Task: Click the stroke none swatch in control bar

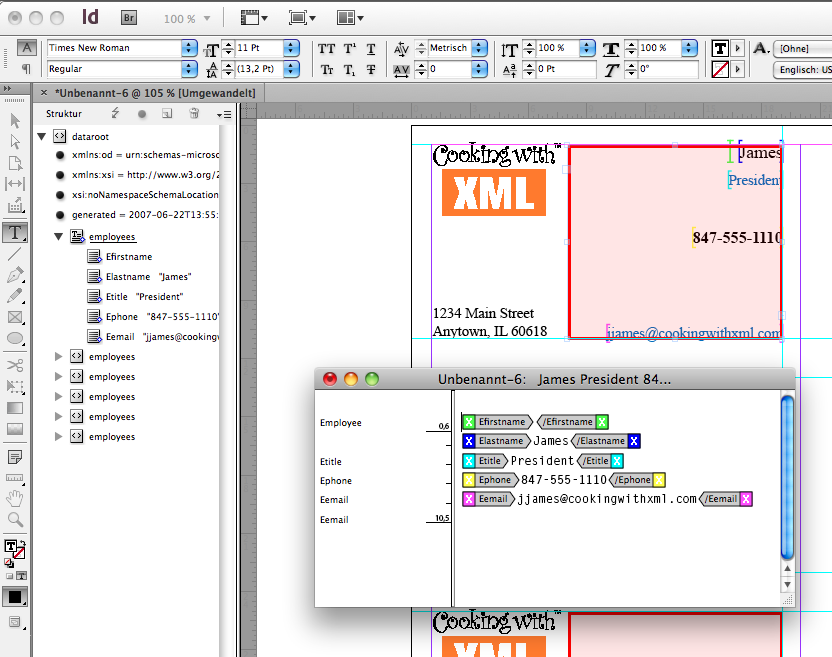Action: [x=720, y=70]
